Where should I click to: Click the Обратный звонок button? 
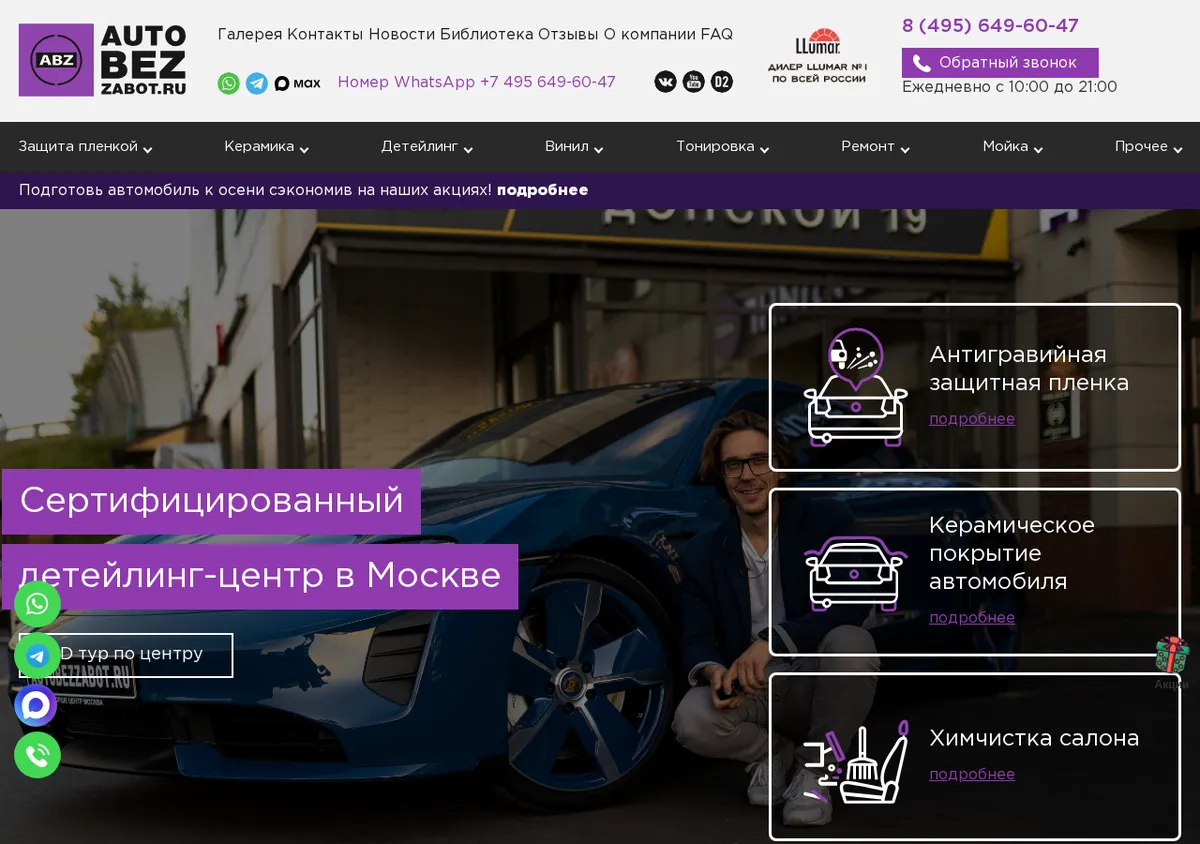[x=1000, y=62]
